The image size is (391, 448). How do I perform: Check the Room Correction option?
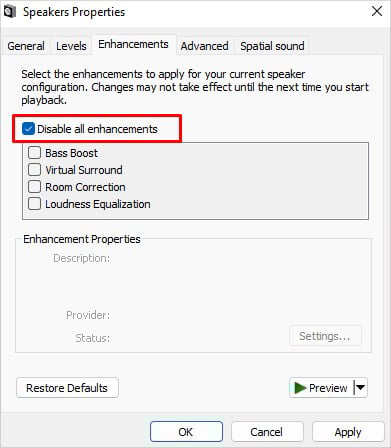(x=34, y=187)
